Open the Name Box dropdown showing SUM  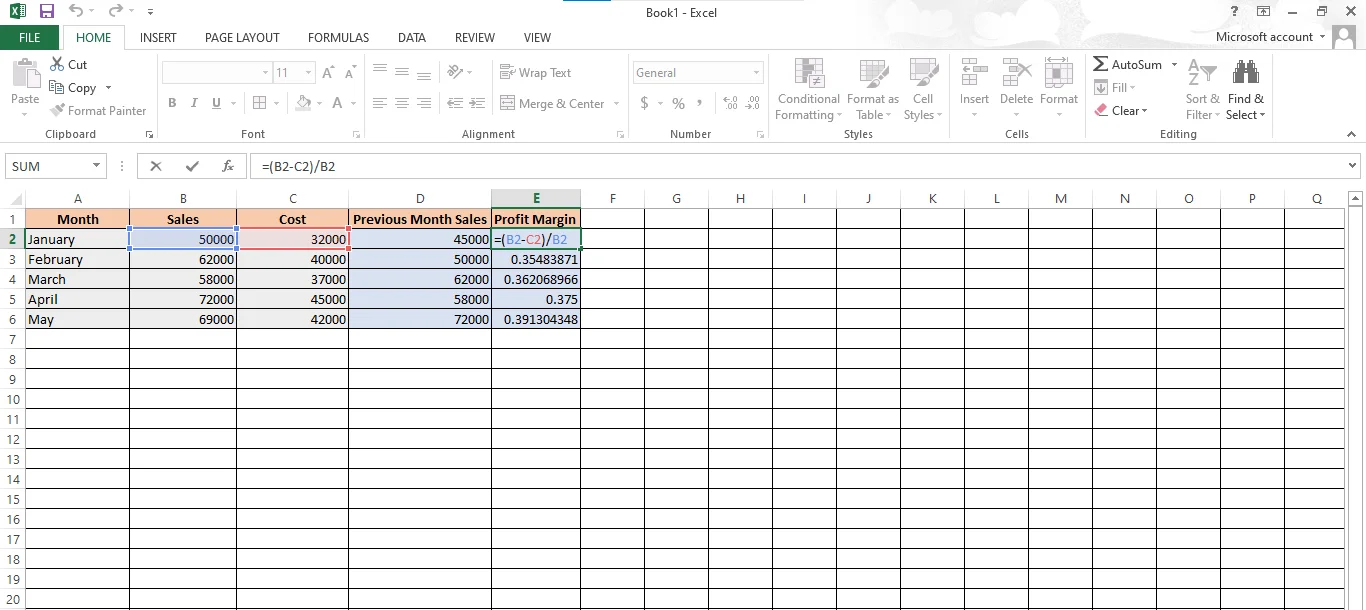[97, 166]
